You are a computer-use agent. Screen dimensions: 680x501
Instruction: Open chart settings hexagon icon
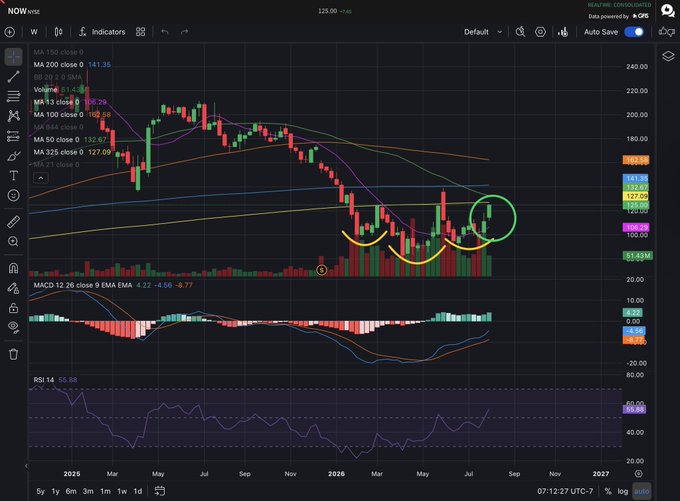point(540,32)
